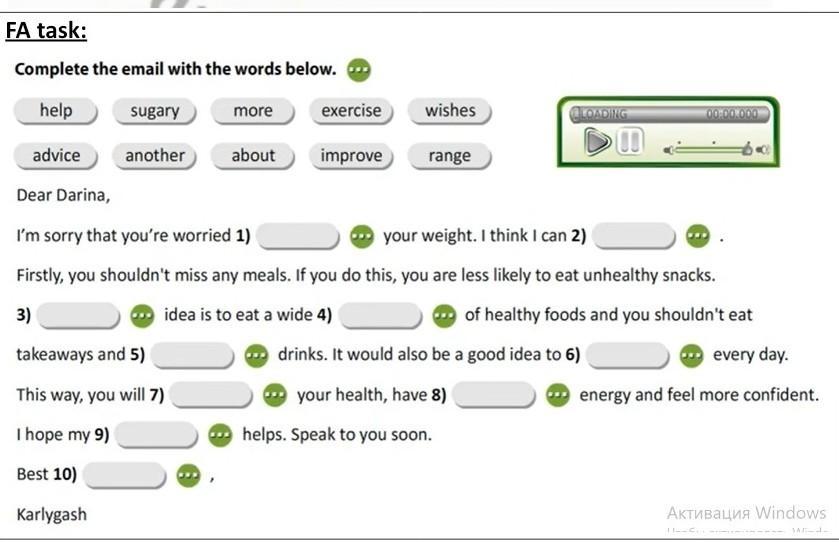The image size is (839, 542).
Task: Click the audio loading progress bar
Action: click(x=670, y=114)
